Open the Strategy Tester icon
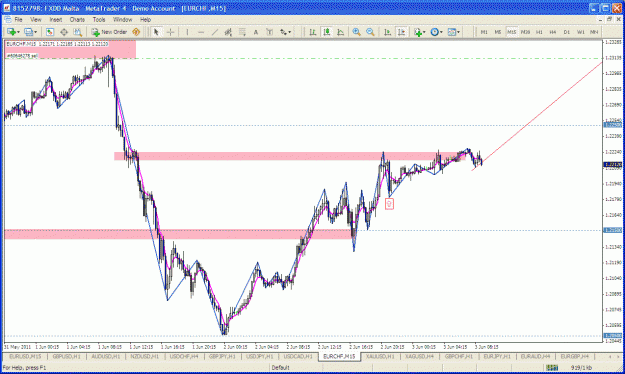625x374 pixels. (78, 32)
